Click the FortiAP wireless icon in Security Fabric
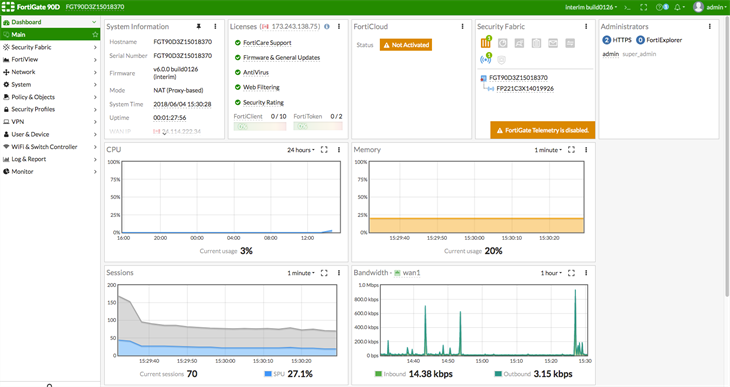Screen dimensions: 730x387 (x=485, y=59)
